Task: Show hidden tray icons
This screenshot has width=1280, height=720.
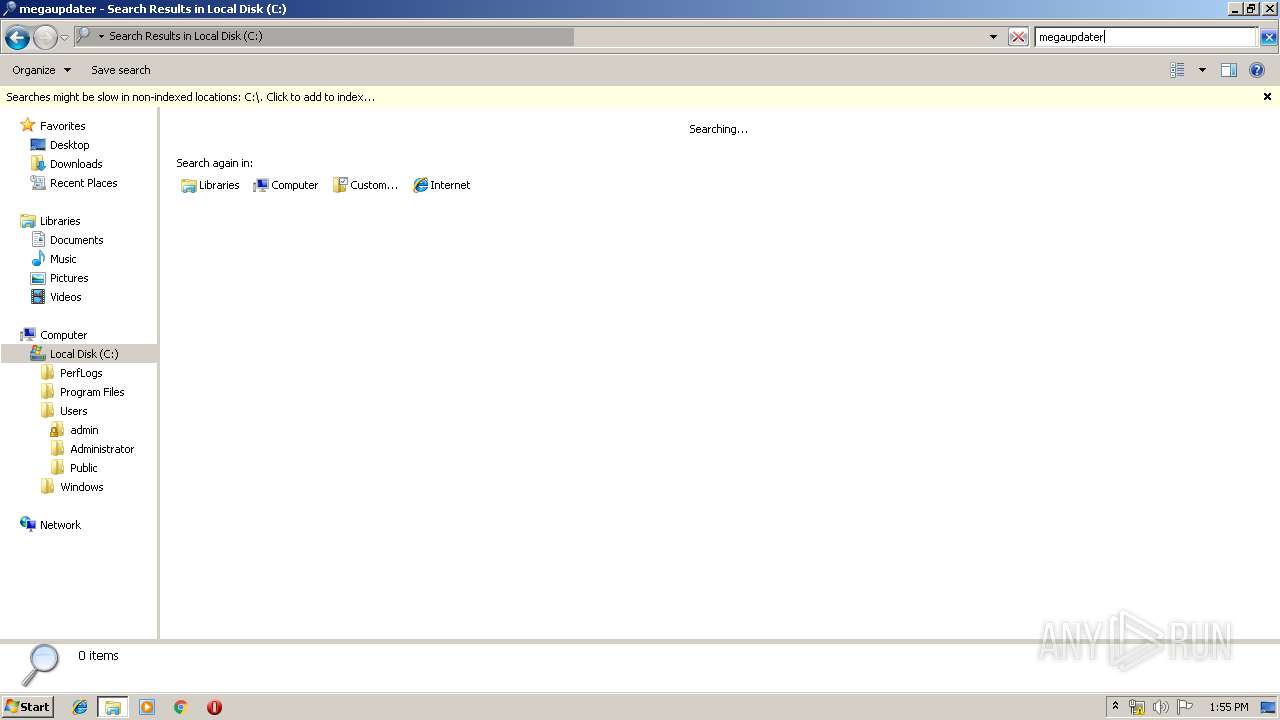Action: 1115,707
